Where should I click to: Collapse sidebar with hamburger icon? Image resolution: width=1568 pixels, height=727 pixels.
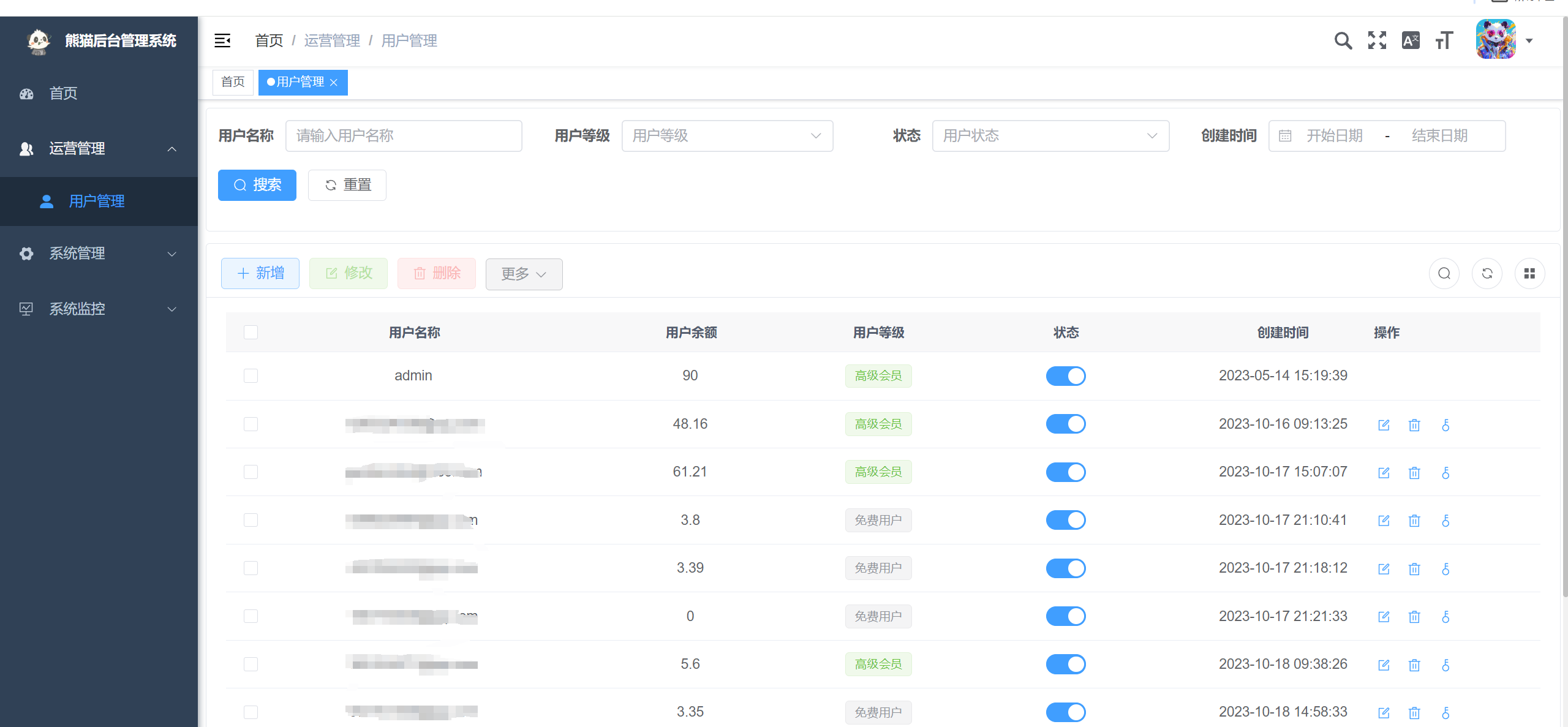pos(222,41)
